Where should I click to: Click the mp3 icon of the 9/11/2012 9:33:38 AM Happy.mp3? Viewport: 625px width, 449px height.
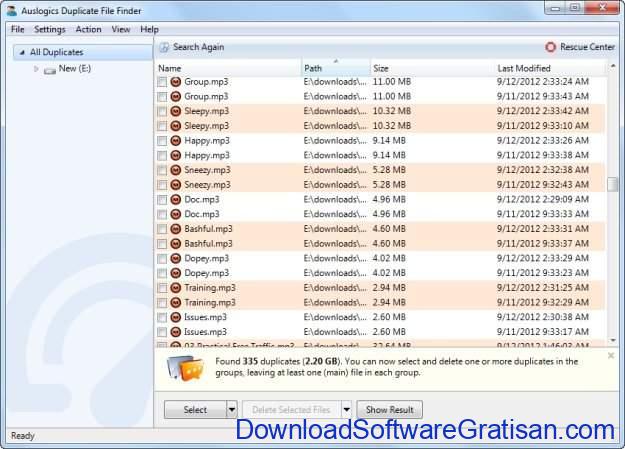[175, 156]
